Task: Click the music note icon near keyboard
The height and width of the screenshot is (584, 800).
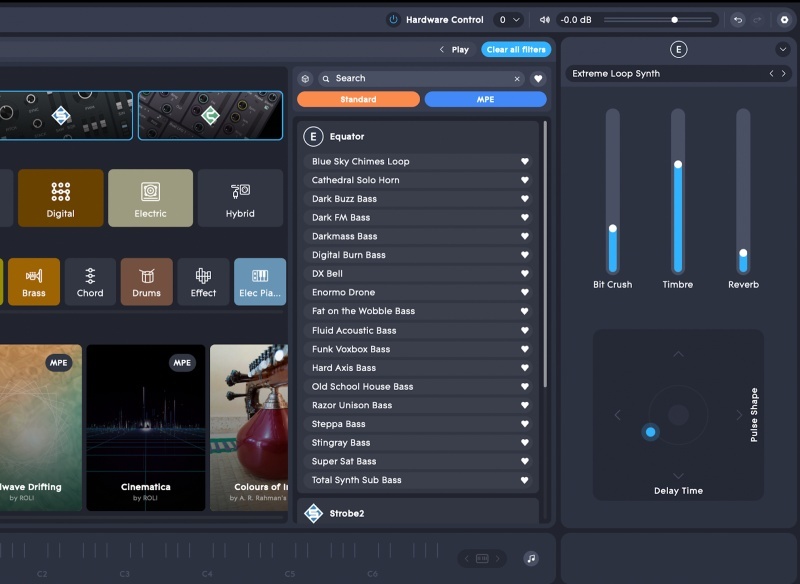Action: 531,558
